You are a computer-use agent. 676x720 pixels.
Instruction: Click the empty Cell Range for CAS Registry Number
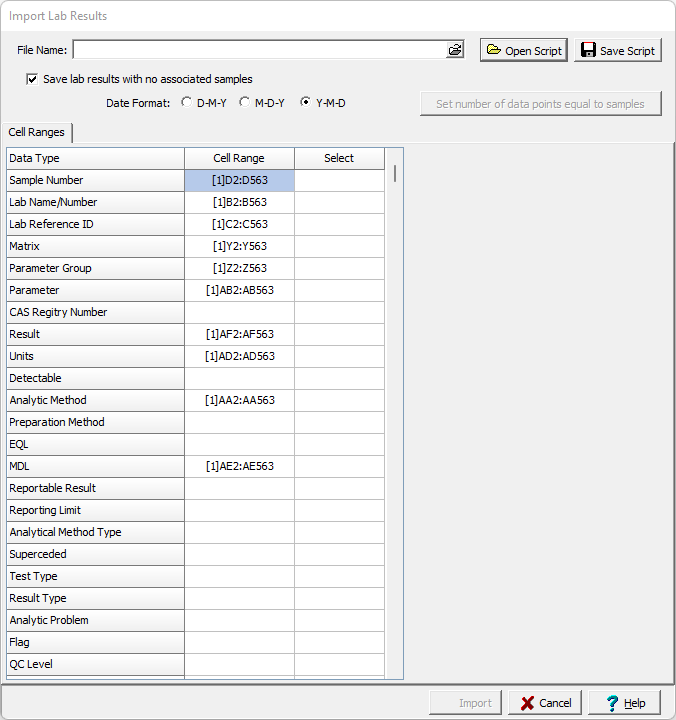239,312
